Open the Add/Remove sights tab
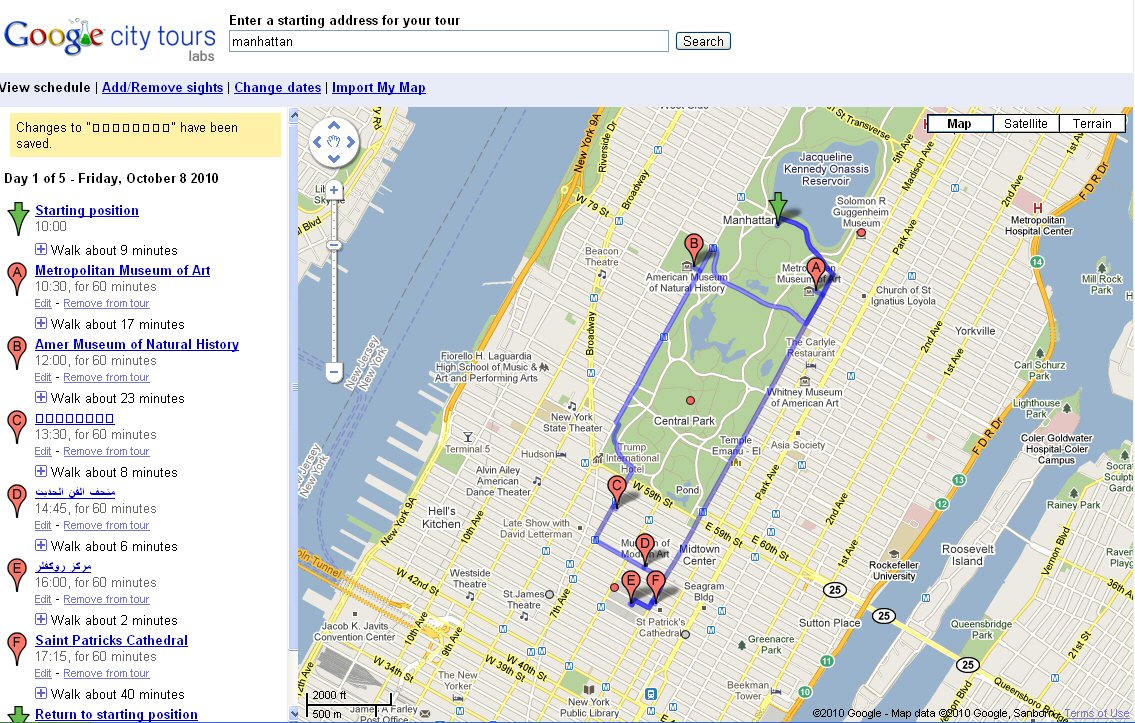 [162, 87]
